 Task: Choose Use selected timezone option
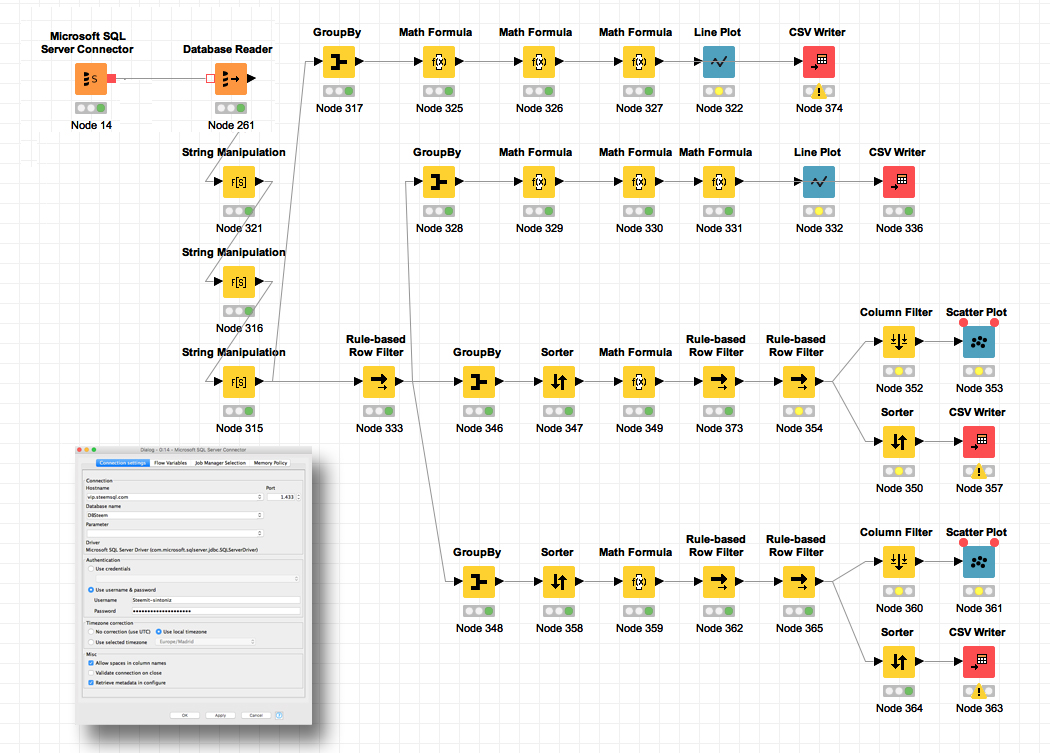click(91, 642)
